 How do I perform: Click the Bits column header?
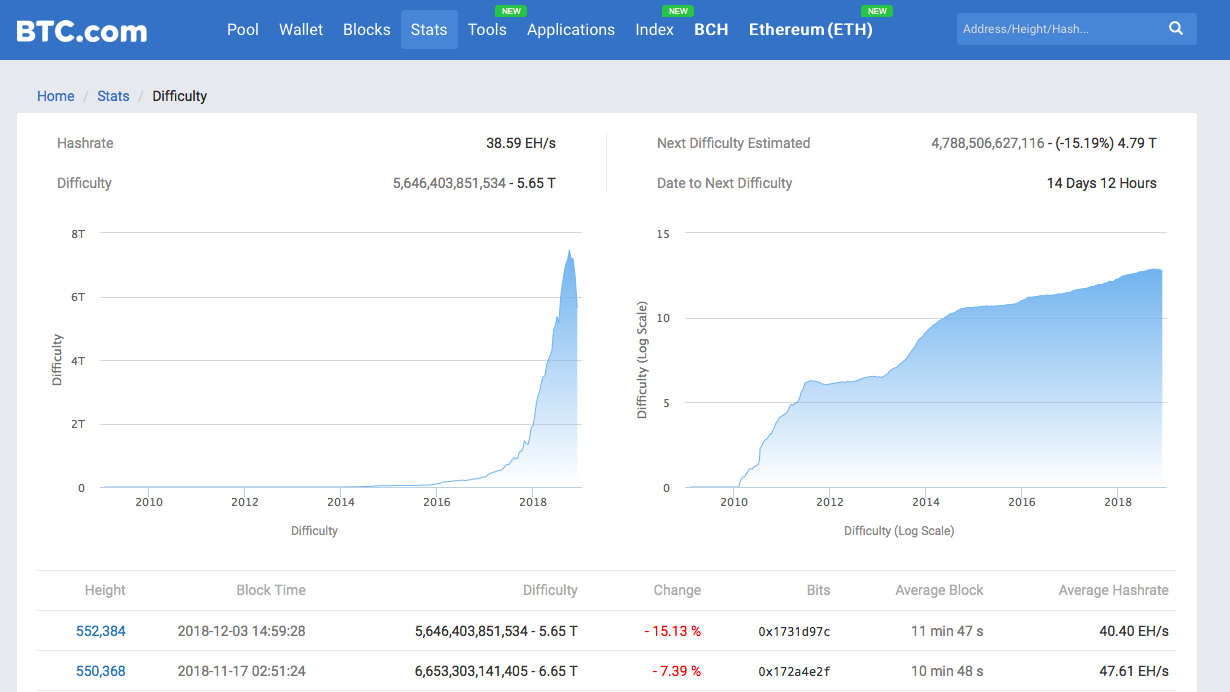pos(819,590)
